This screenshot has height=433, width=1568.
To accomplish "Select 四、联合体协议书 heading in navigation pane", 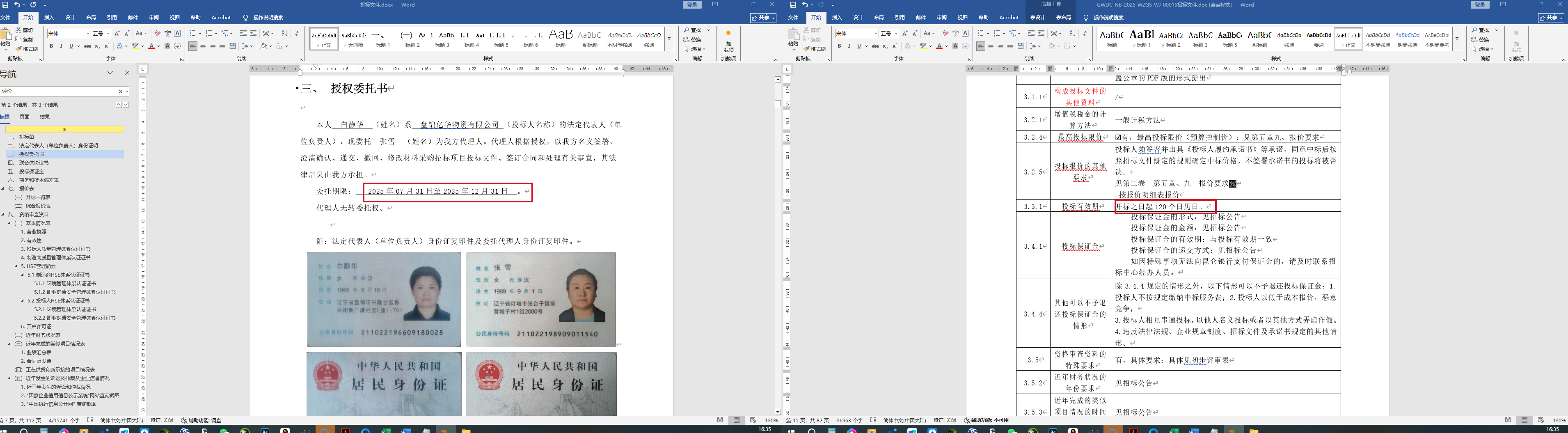I will tap(34, 163).
